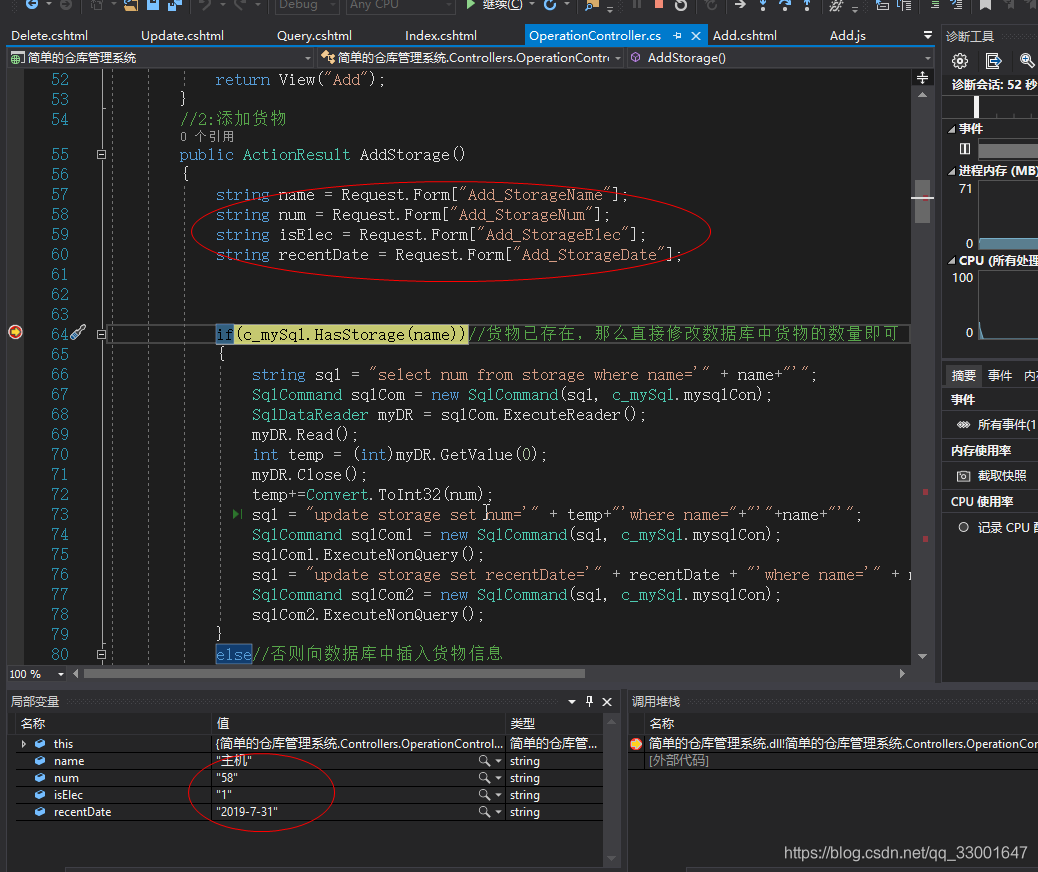Pin the OperationController.cs tab
This screenshot has width=1038, height=872.
click(677, 36)
